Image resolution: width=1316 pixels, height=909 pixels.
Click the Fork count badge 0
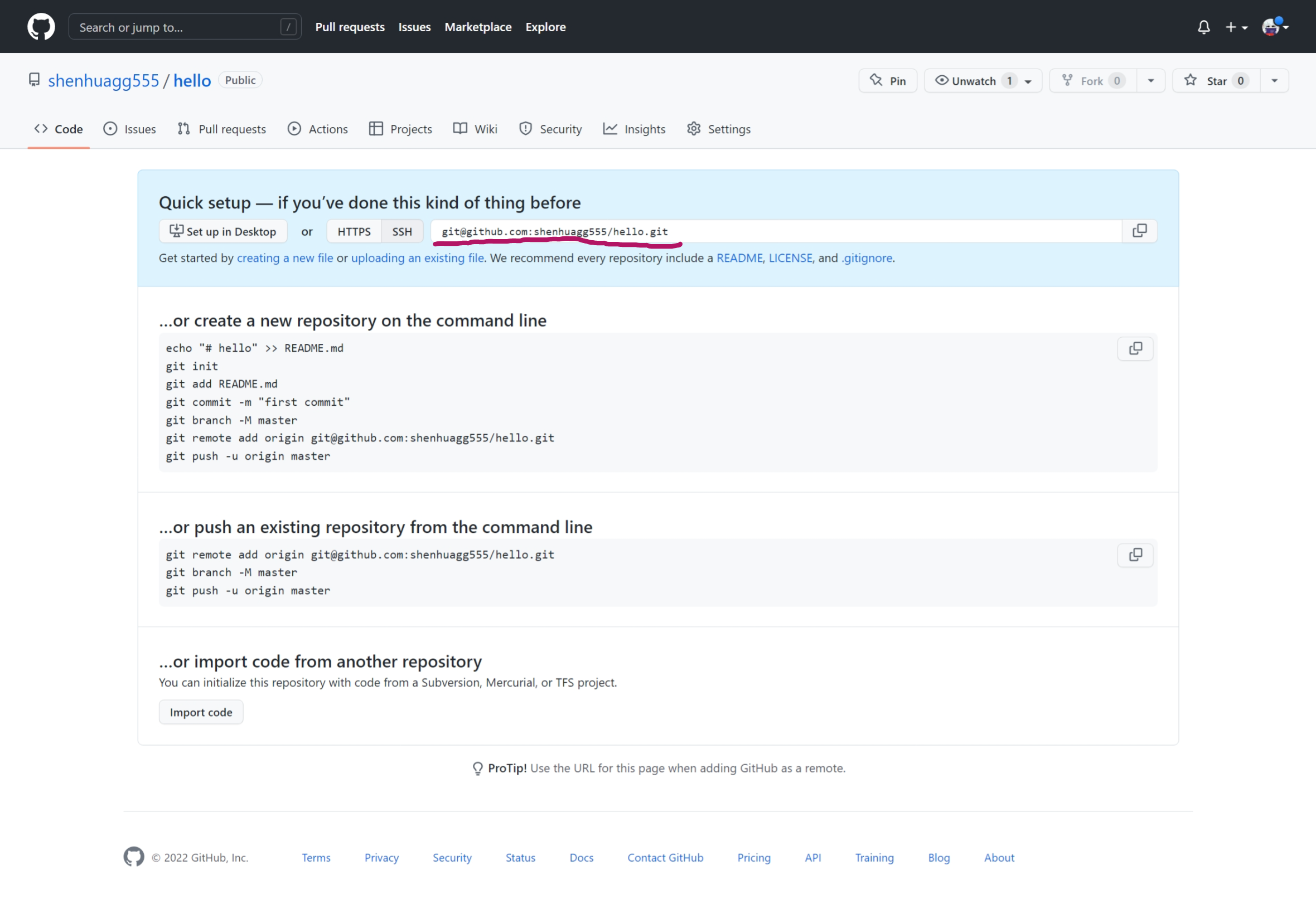coord(1117,80)
